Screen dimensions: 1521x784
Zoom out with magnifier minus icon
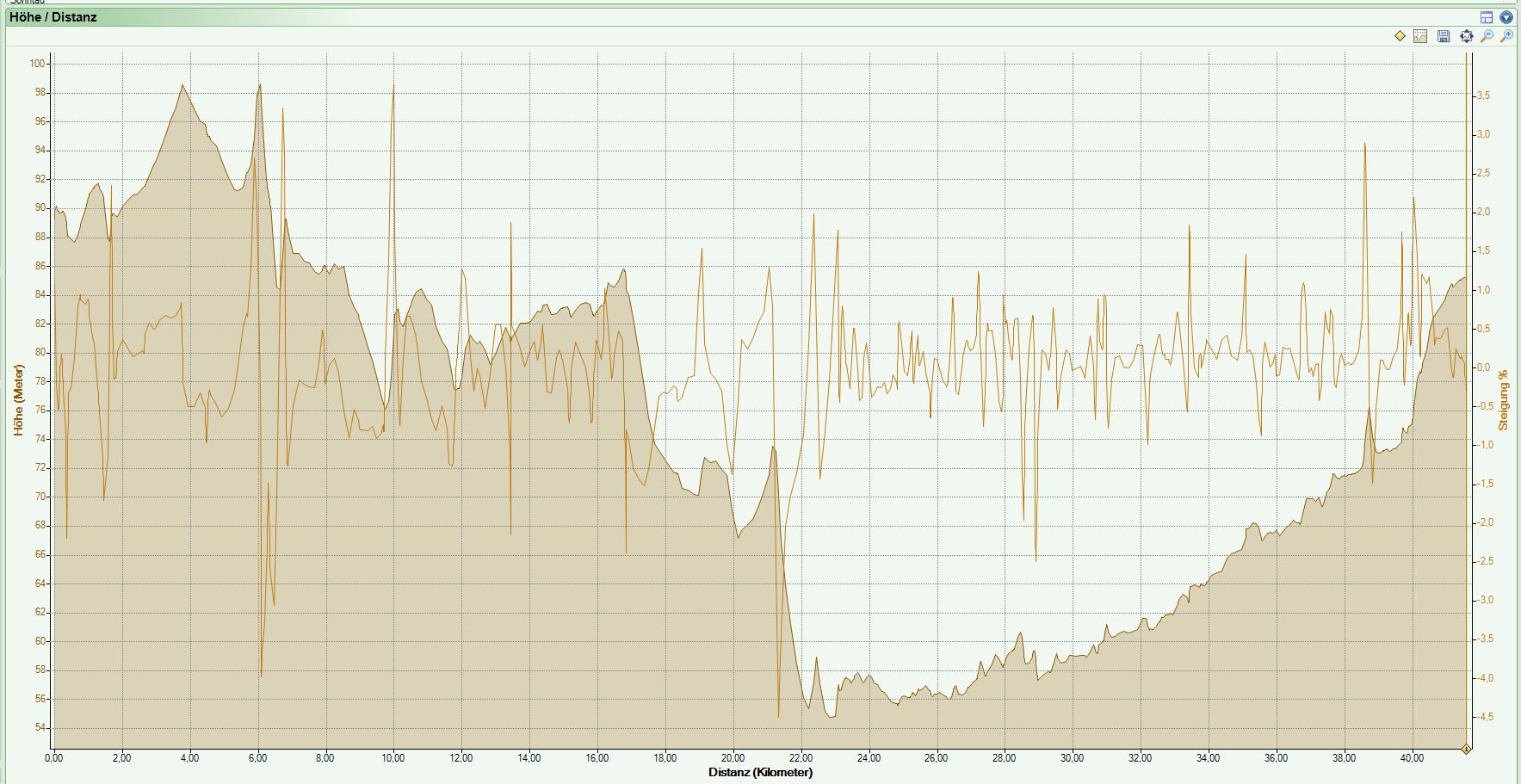tap(1487, 36)
